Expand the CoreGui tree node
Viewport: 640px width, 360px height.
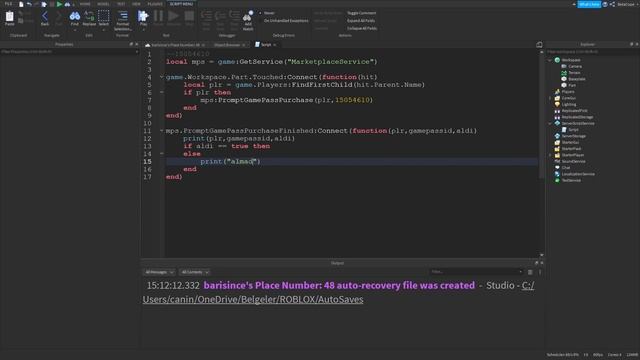(x=550, y=98)
